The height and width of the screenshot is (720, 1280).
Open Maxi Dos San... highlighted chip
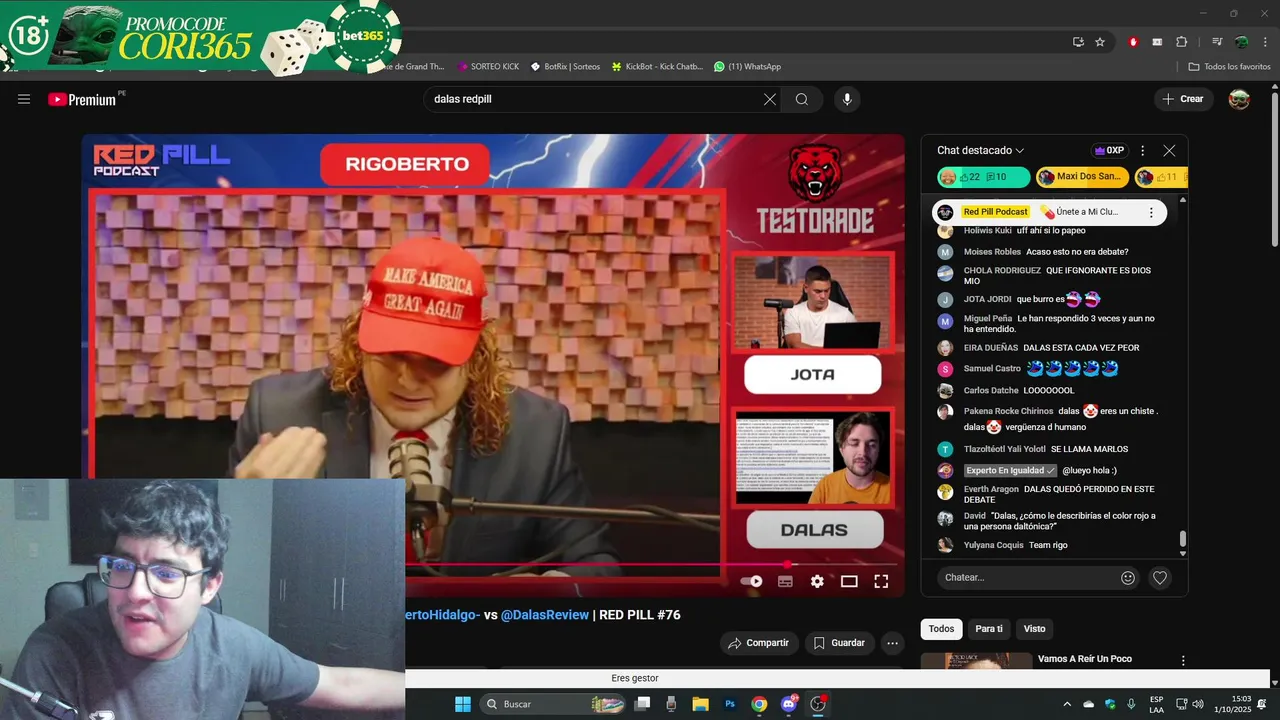pyautogui.click(x=1082, y=177)
